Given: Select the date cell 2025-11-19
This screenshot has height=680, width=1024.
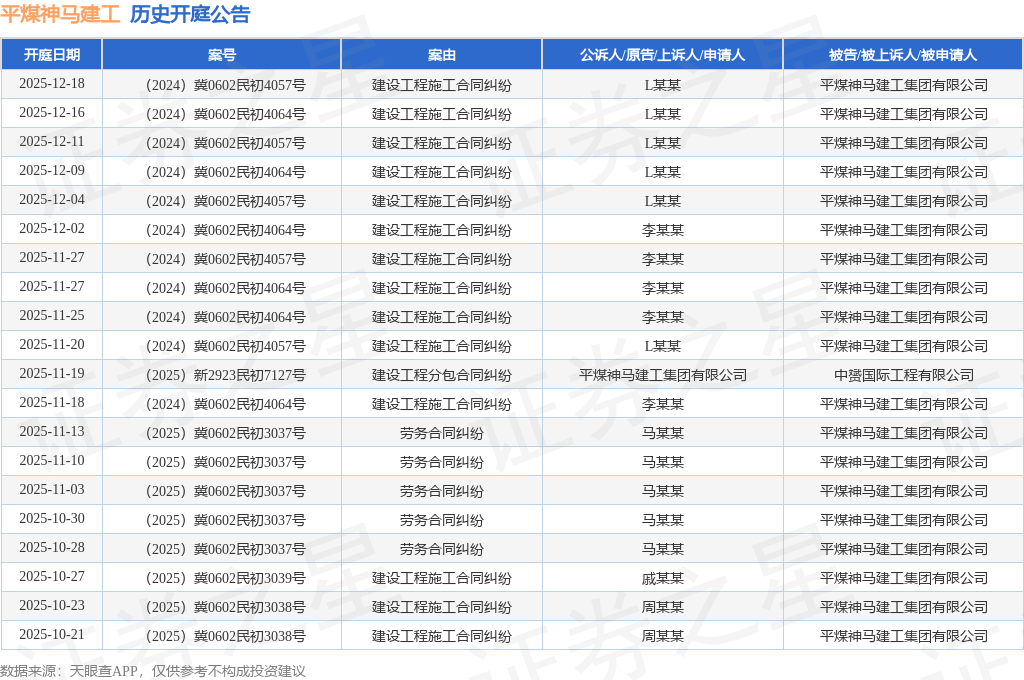Looking at the screenshot, I should (52, 374).
